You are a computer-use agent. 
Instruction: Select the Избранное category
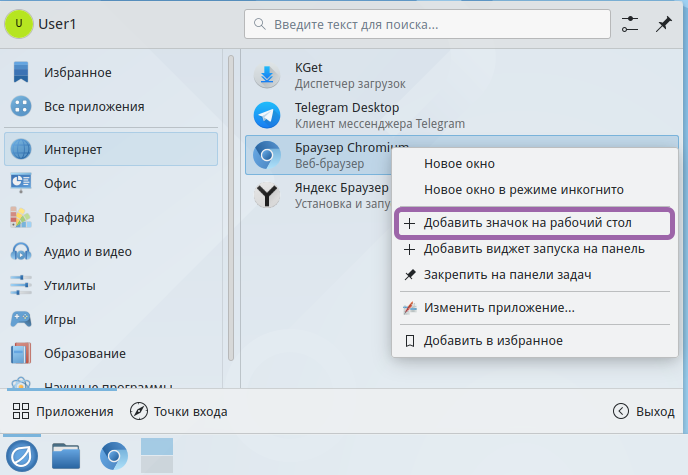pyautogui.click(x=77, y=72)
